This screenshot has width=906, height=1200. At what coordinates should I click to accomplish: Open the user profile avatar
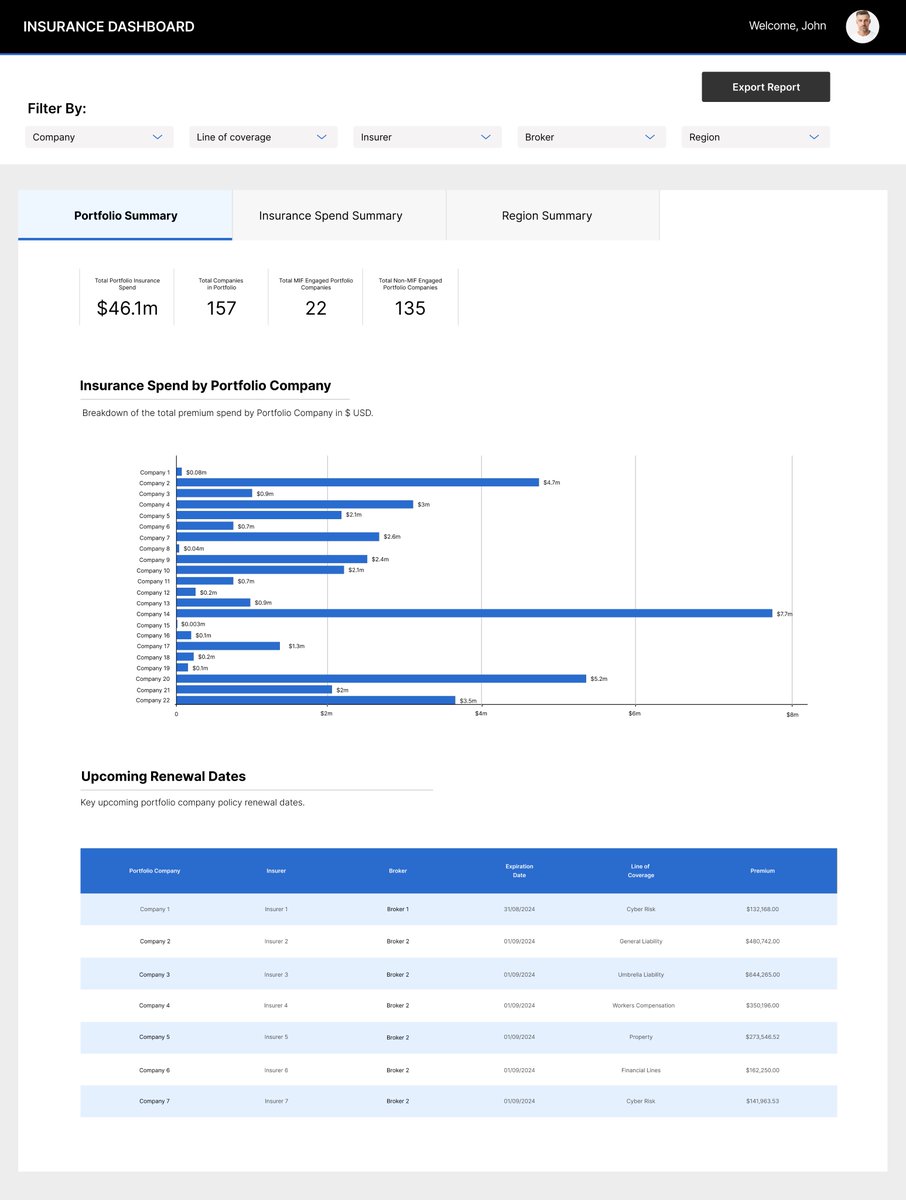coord(862,26)
